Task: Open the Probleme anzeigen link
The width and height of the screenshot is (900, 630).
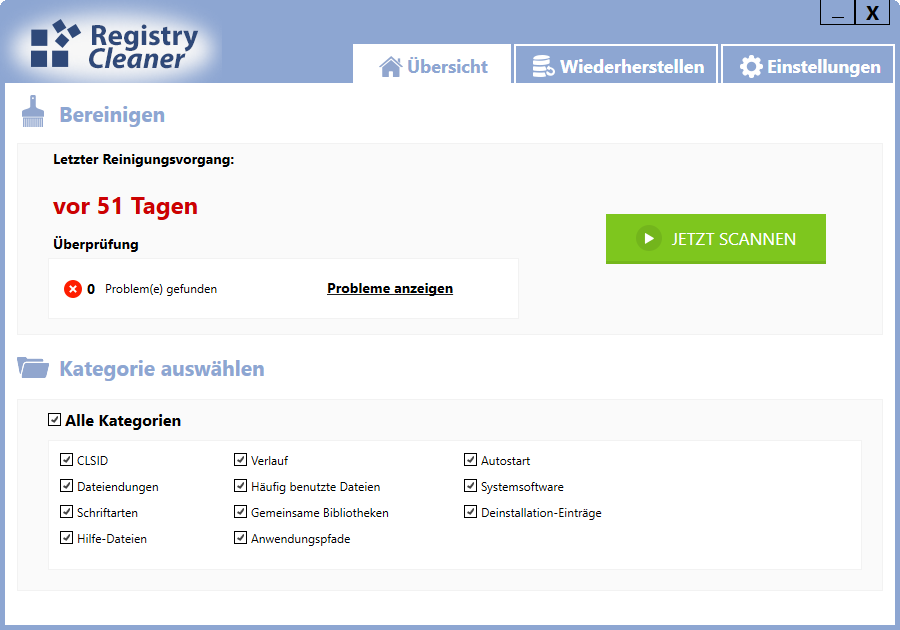Action: pos(390,289)
